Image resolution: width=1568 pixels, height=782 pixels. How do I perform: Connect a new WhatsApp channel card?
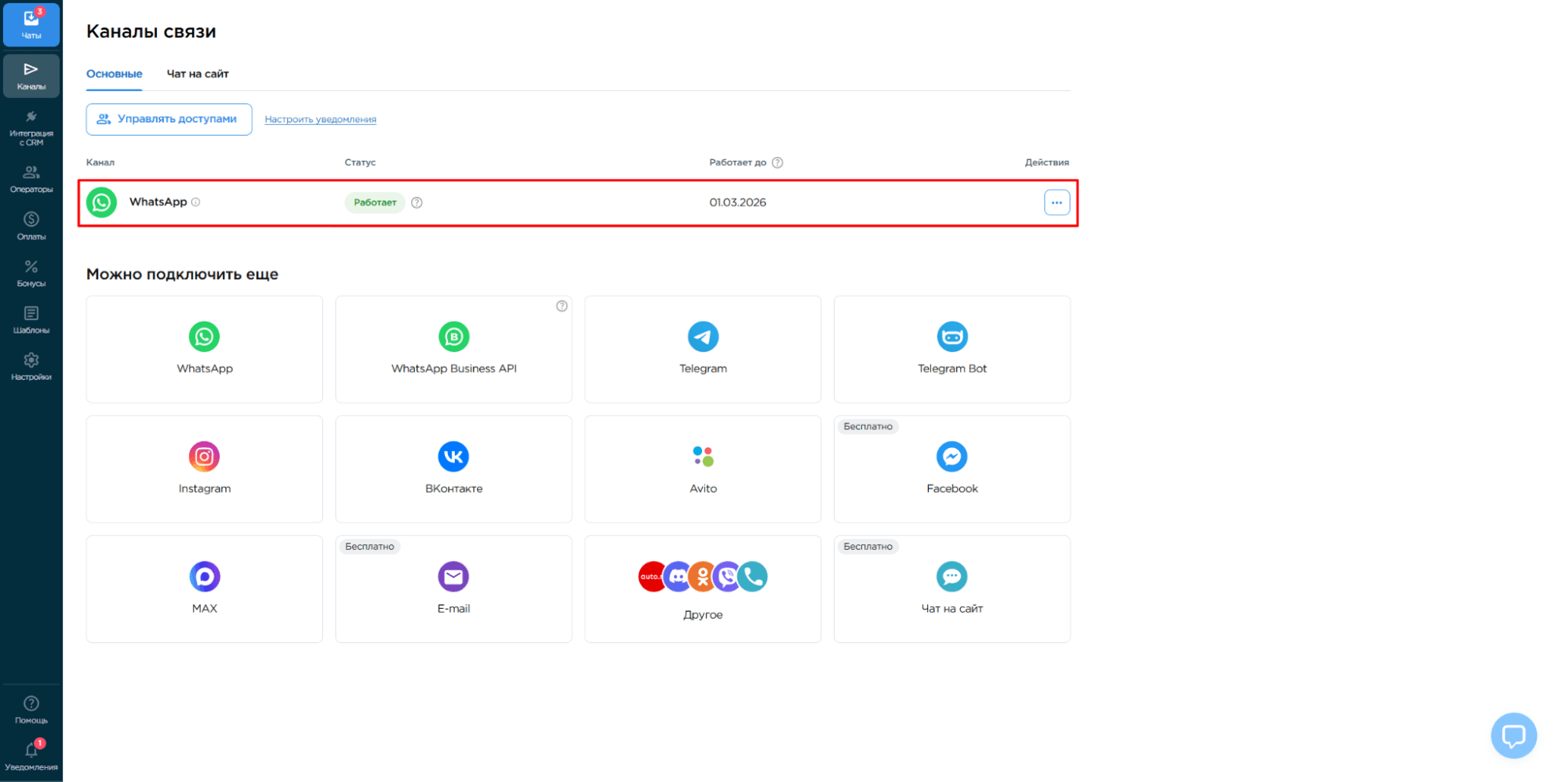tap(205, 349)
